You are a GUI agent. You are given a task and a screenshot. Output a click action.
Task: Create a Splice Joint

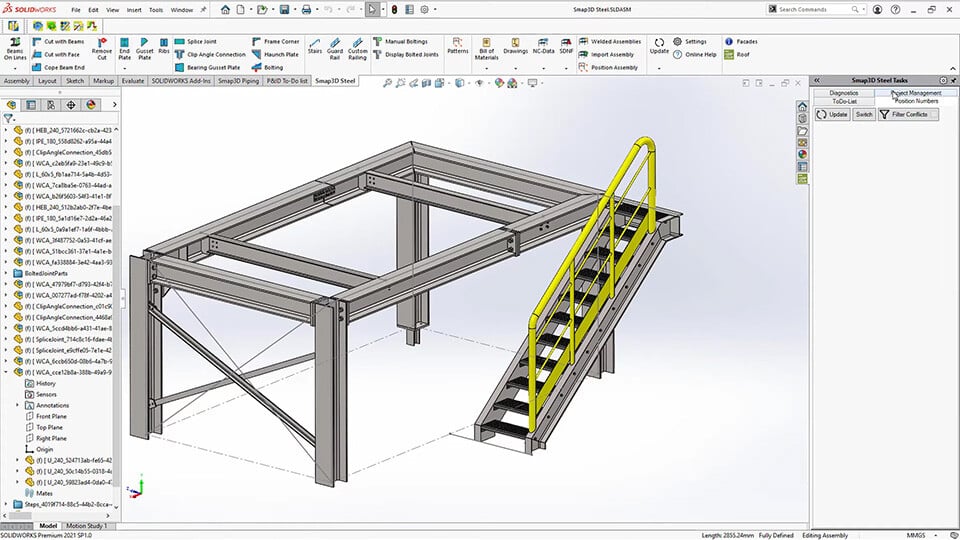click(196, 42)
